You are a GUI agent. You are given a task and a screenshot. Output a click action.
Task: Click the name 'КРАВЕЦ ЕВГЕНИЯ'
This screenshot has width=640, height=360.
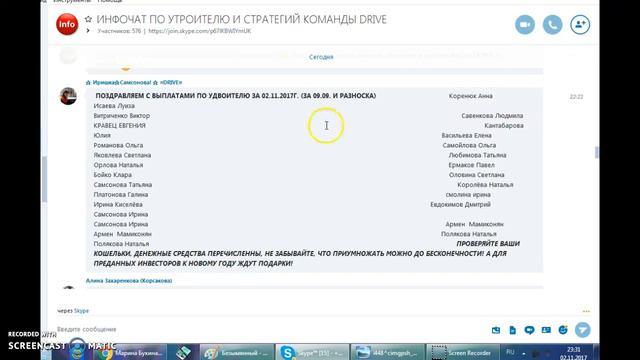pos(119,125)
